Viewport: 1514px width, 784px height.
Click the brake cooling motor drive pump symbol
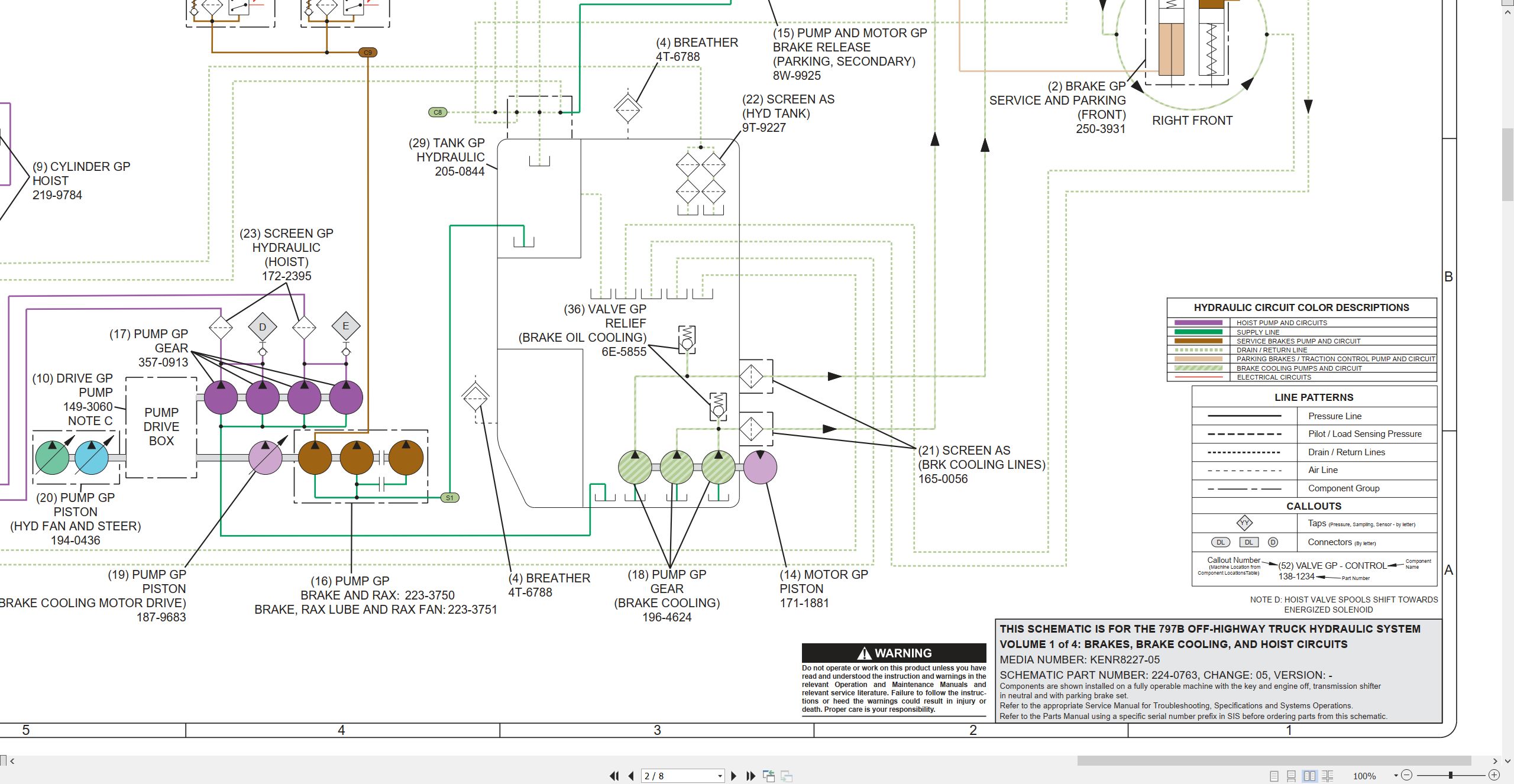[x=266, y=458]
